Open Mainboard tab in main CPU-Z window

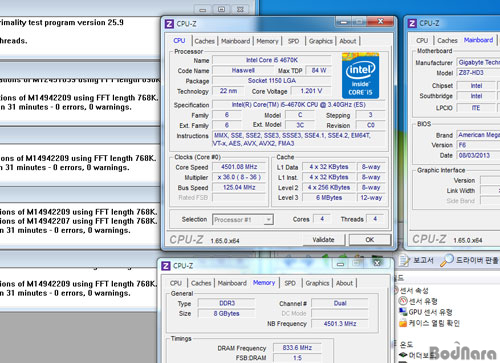tap(235, 41)
